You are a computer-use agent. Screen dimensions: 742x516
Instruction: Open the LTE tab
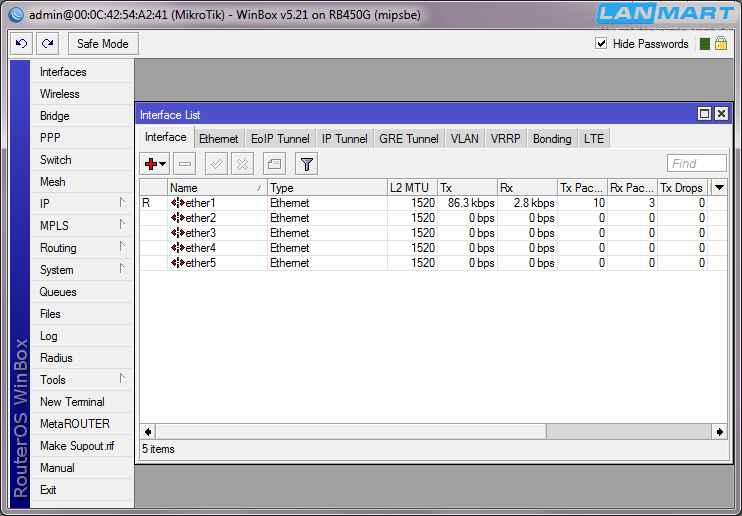click(x=594, y=139)
